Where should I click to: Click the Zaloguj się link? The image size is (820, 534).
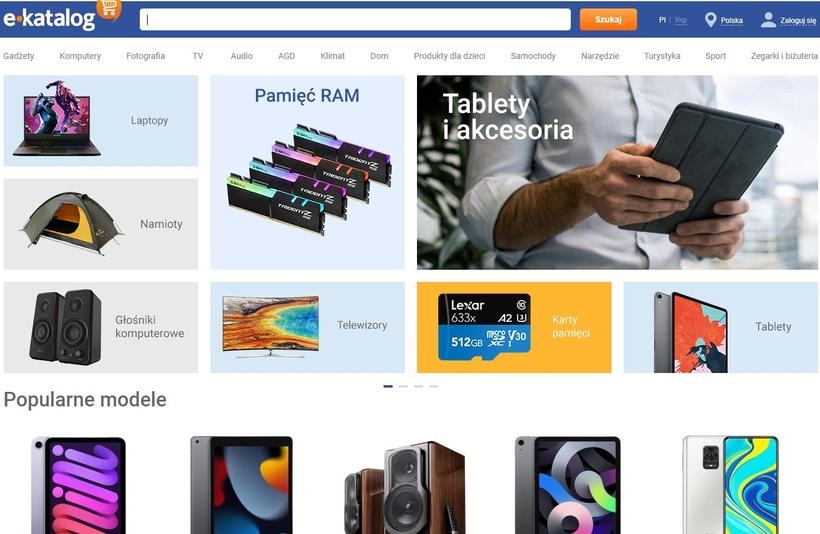tap(798, 20)
